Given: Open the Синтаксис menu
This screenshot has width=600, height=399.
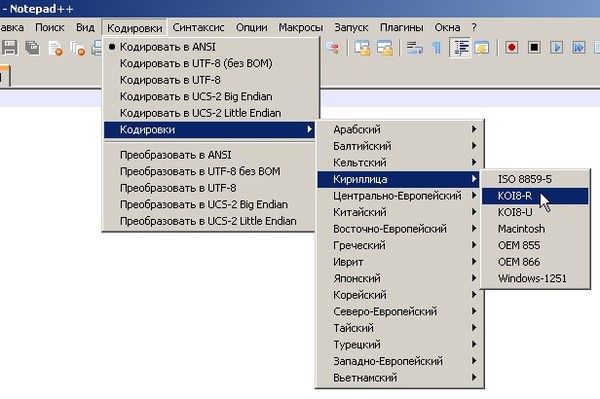Looking at the screenshot, I should 198,28.
